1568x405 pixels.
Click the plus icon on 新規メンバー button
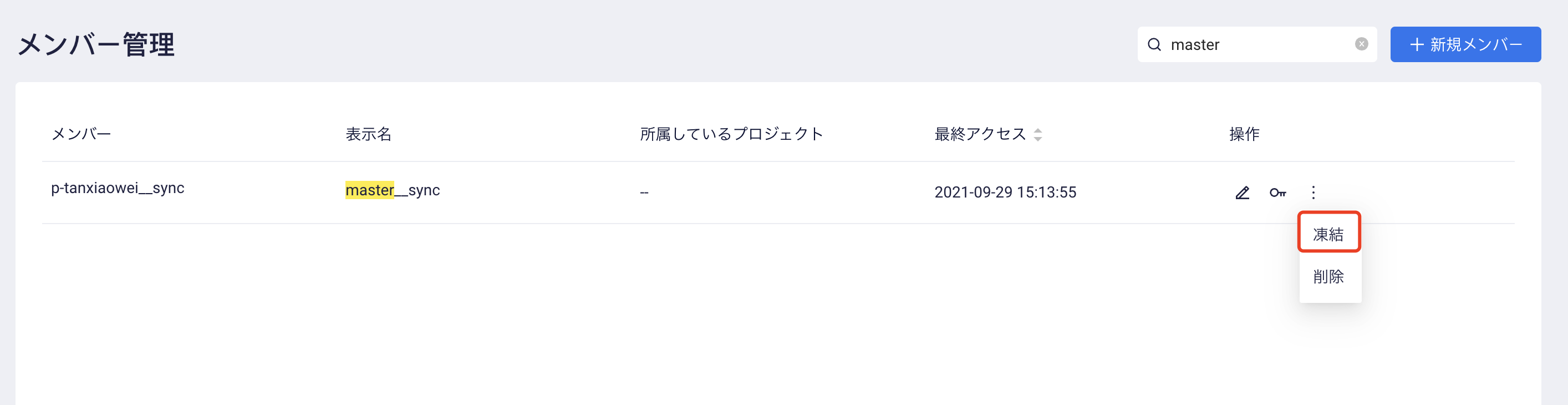[1417, 44]
